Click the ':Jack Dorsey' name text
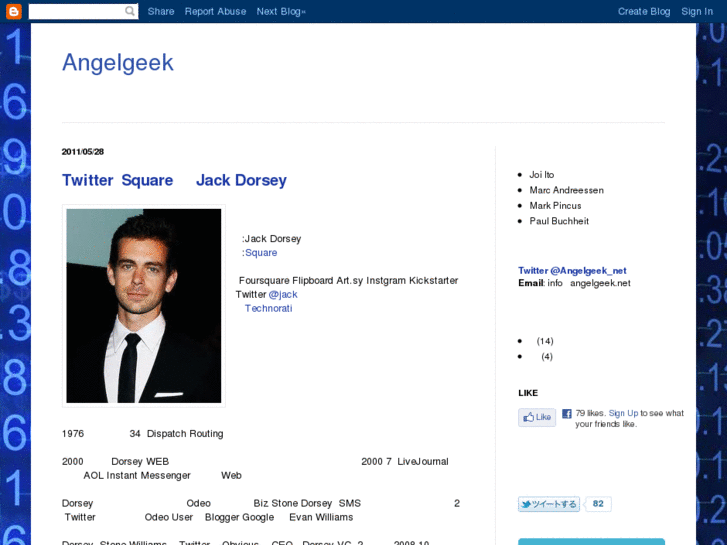Screen dimensions: 727x545 [271, 239]
